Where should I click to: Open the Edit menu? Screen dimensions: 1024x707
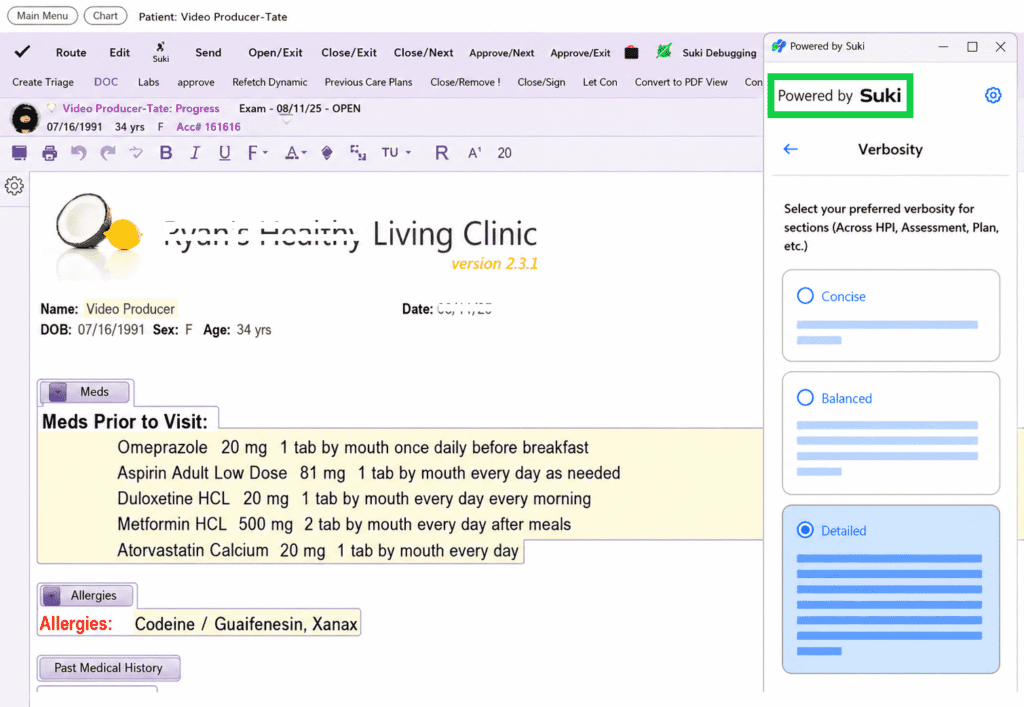(x=120, y=52)
